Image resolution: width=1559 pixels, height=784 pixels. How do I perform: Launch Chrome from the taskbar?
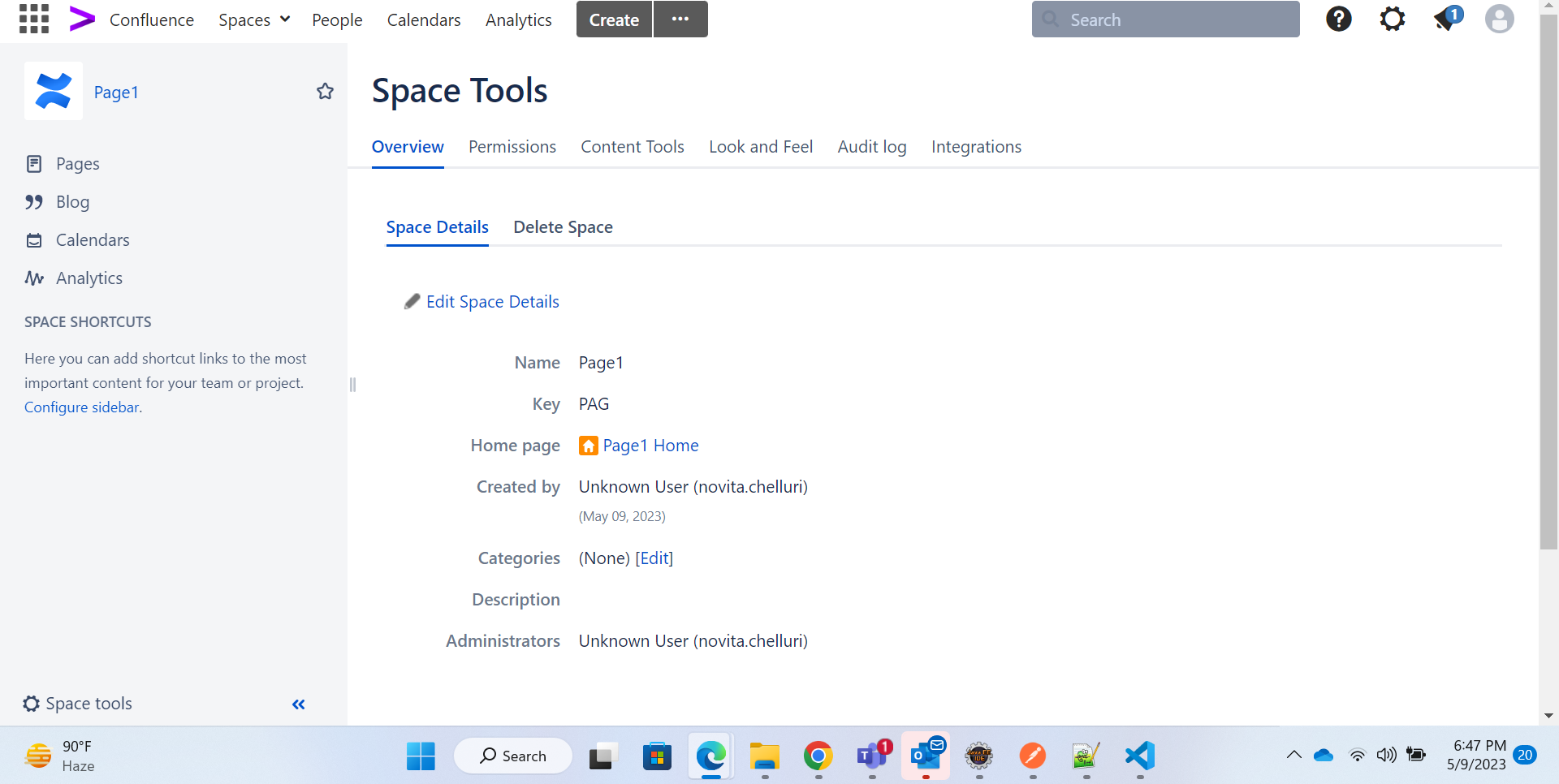(x=818, y=756)
